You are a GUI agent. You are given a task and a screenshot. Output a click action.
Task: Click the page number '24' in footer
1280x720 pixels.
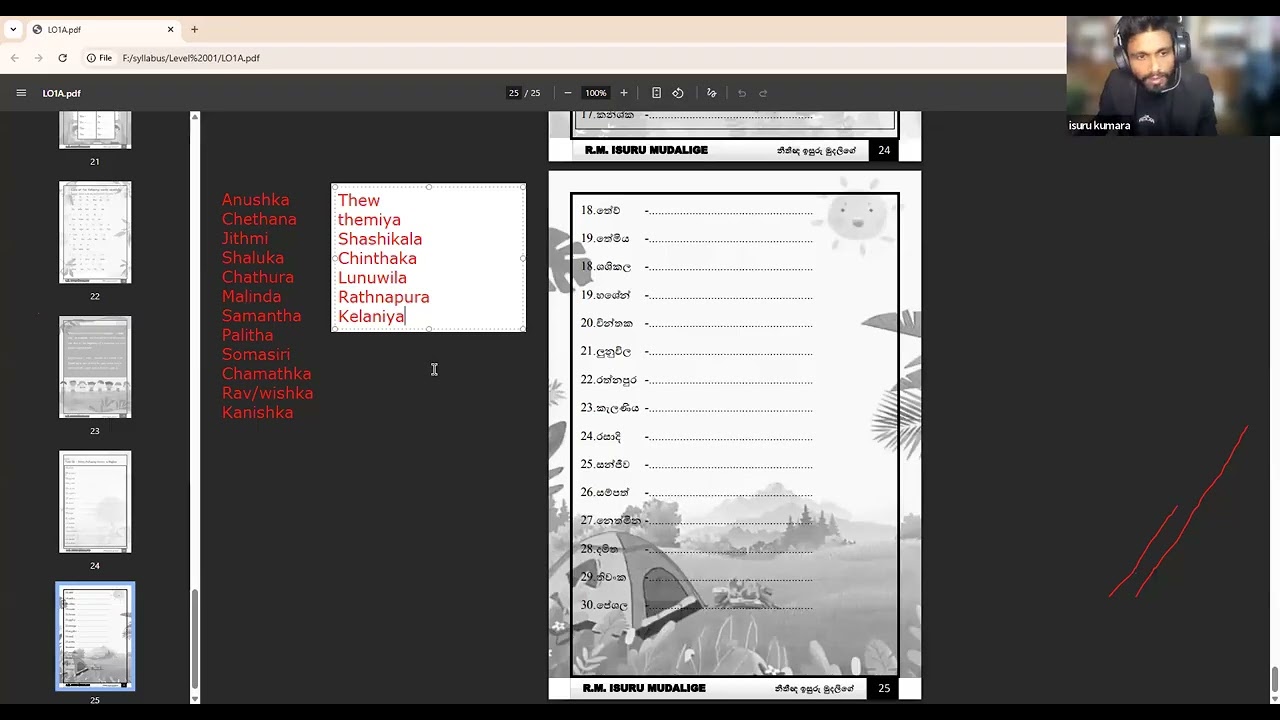pos(884,150)
